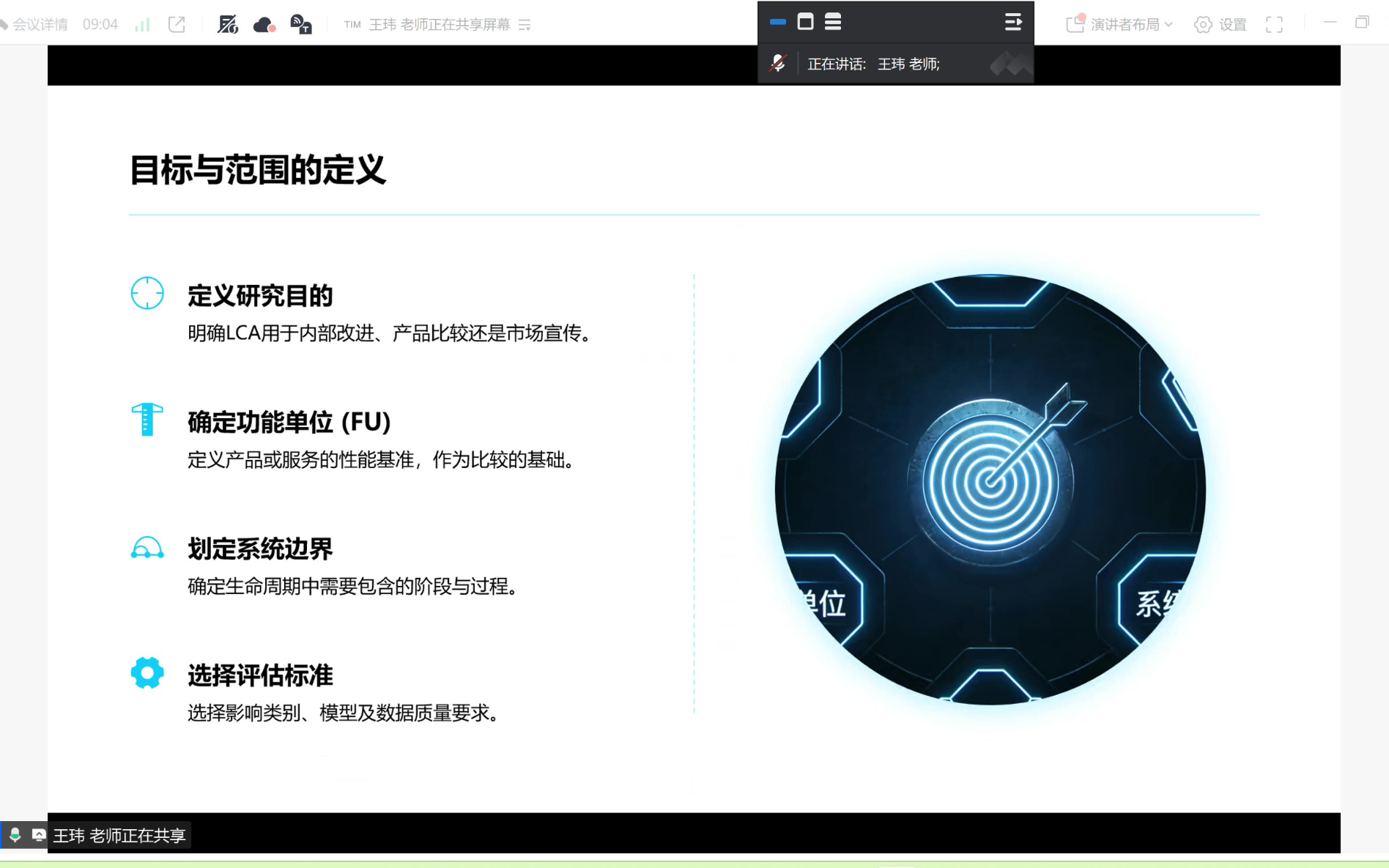Click the meeting timer 09:04
This screenshot has width=1389, height=868.
[x=100, y=24]
